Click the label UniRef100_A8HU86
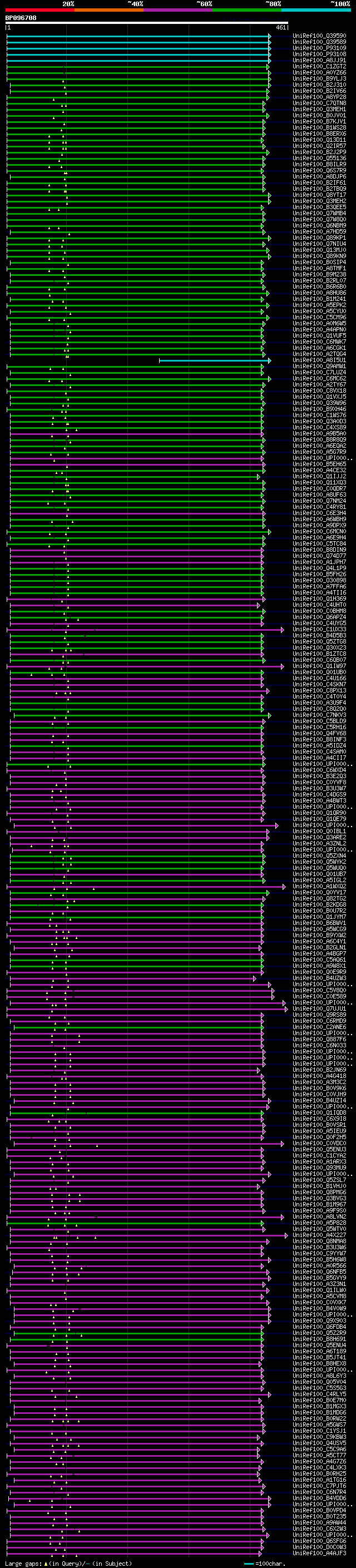The height and width of the screenshot is (1568, 356). 319,293
